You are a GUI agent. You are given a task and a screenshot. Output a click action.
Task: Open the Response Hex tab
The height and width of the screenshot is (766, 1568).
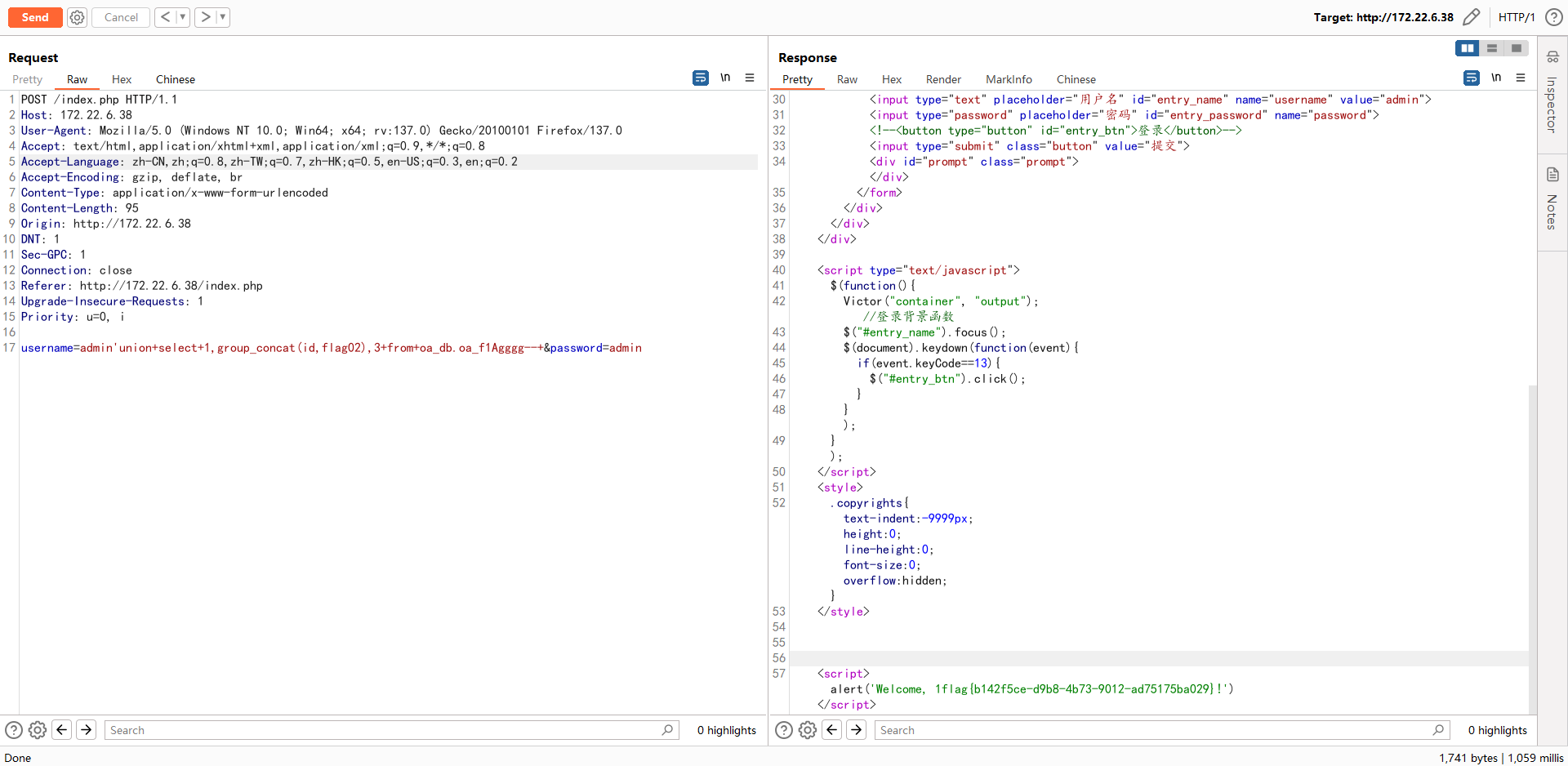pyautogui.click(x=892, y=79)
